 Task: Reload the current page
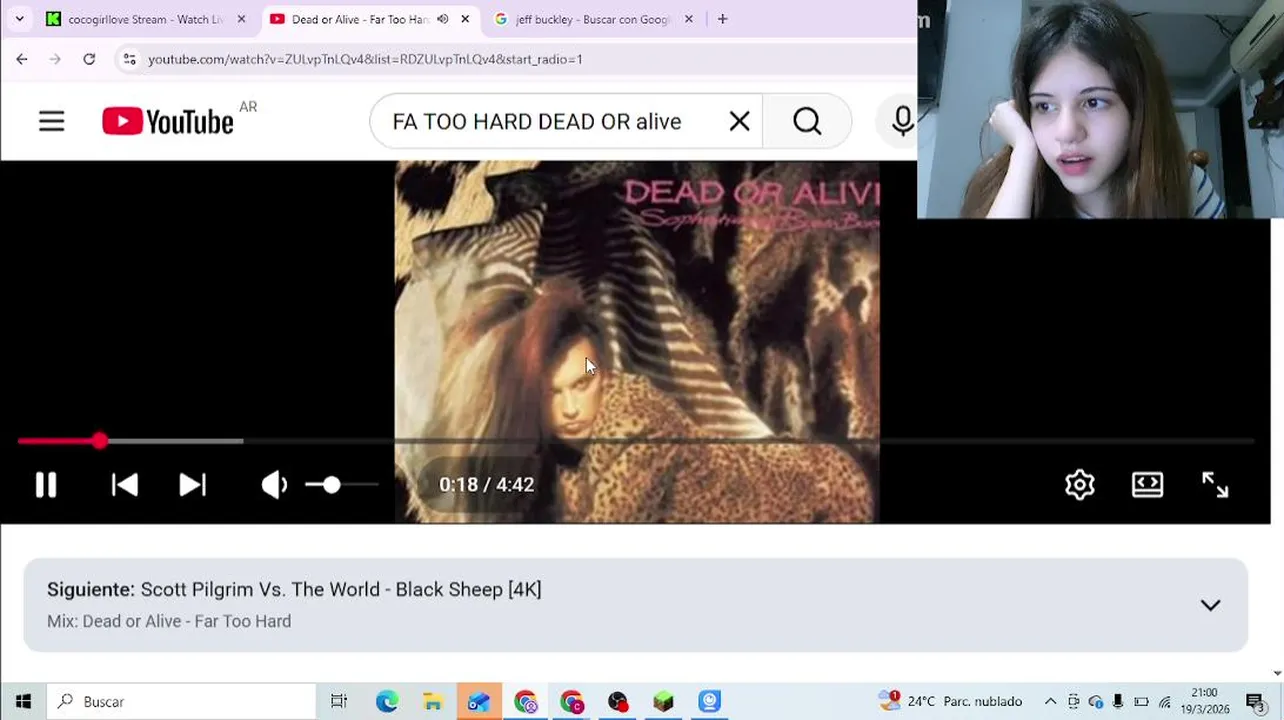[89, 59]
